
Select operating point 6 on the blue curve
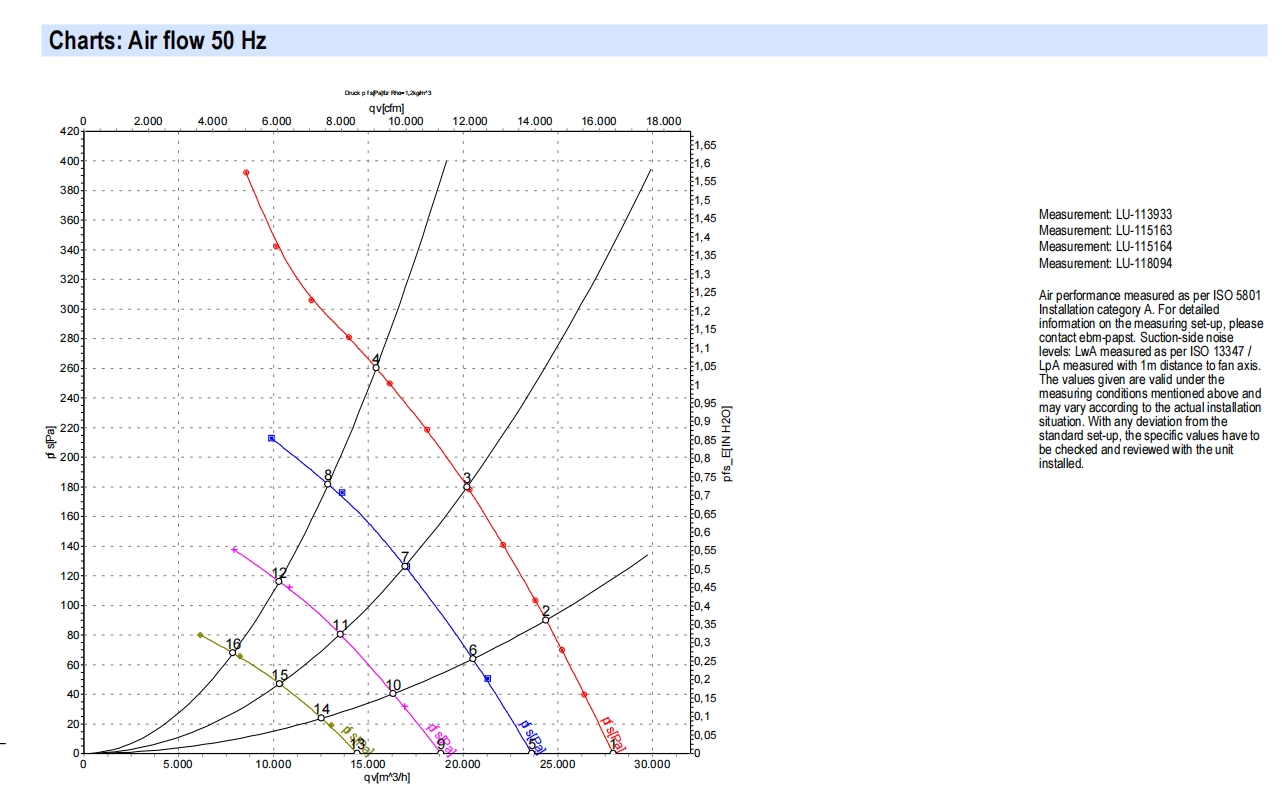tap(473, 658)
